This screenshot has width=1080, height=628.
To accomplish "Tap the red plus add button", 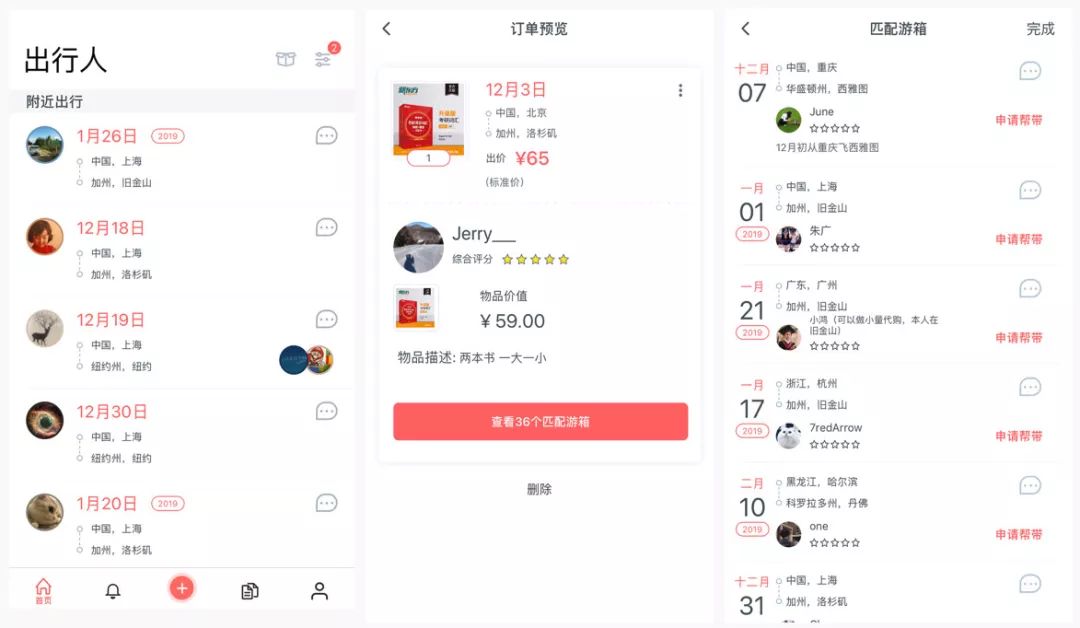I will (x=182, y=588).
